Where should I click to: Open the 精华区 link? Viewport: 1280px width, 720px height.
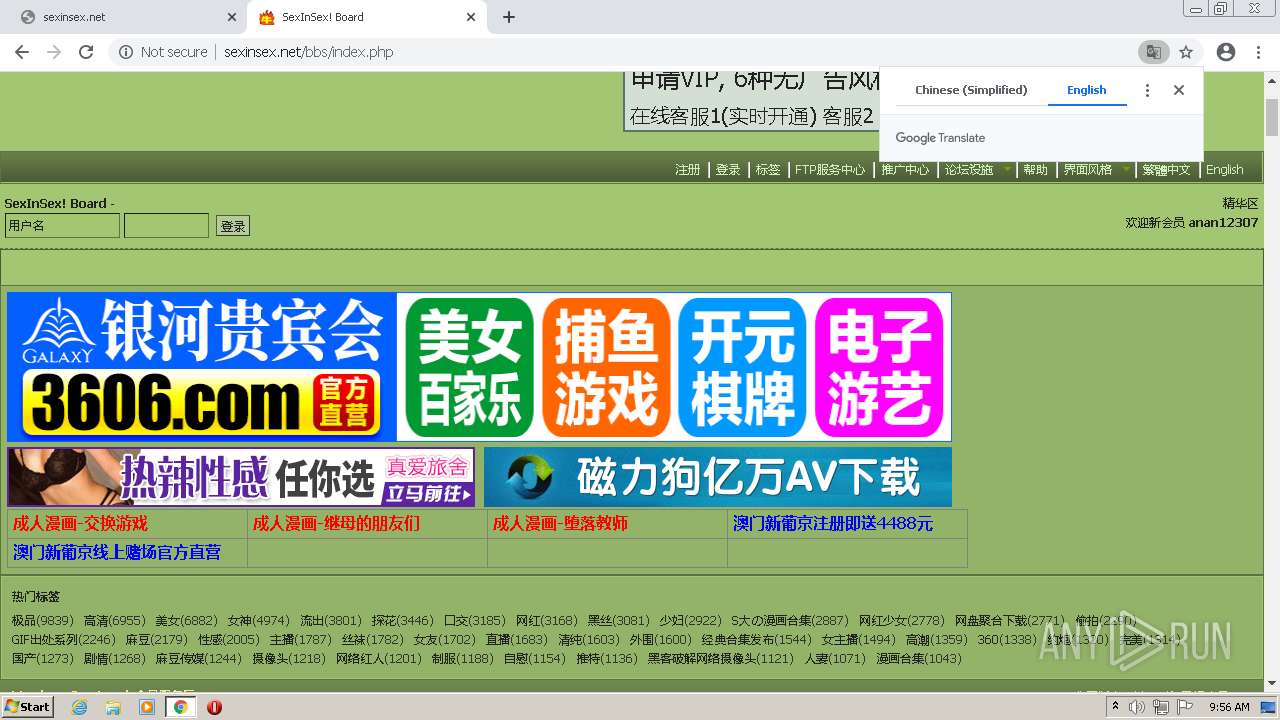click(1240, 203)
